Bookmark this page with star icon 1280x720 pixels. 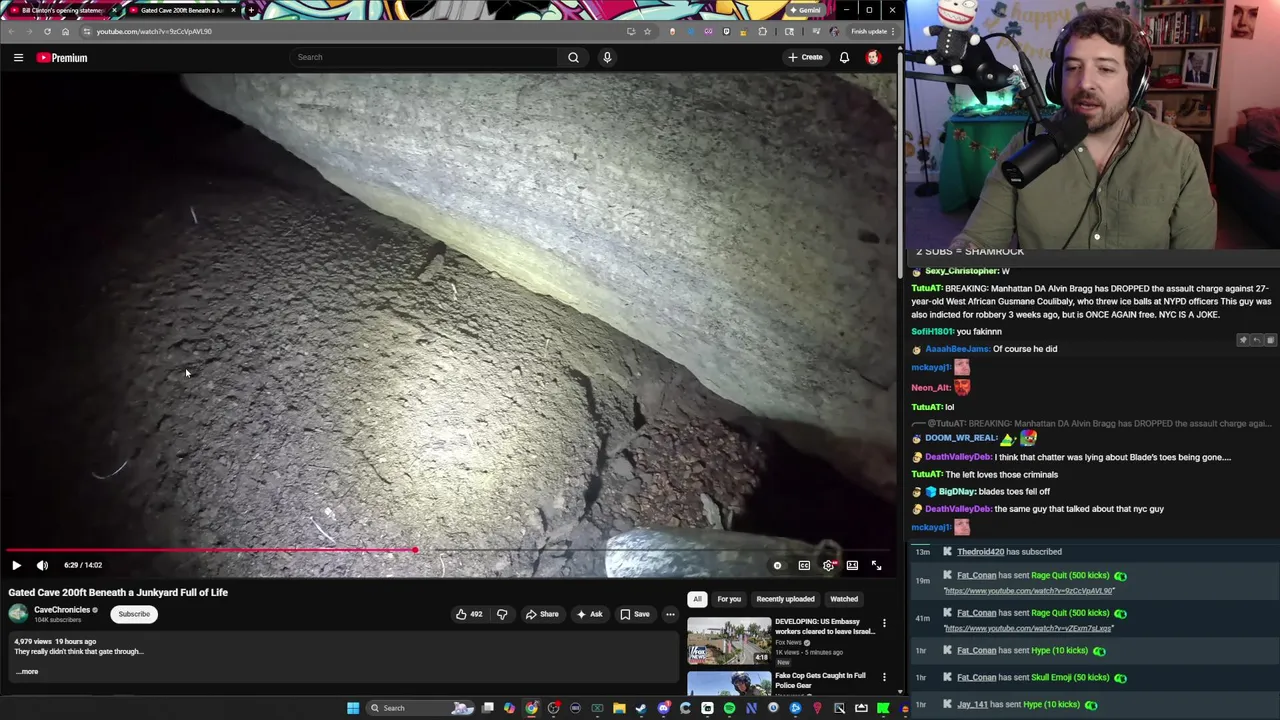click(x=647, y=31)
